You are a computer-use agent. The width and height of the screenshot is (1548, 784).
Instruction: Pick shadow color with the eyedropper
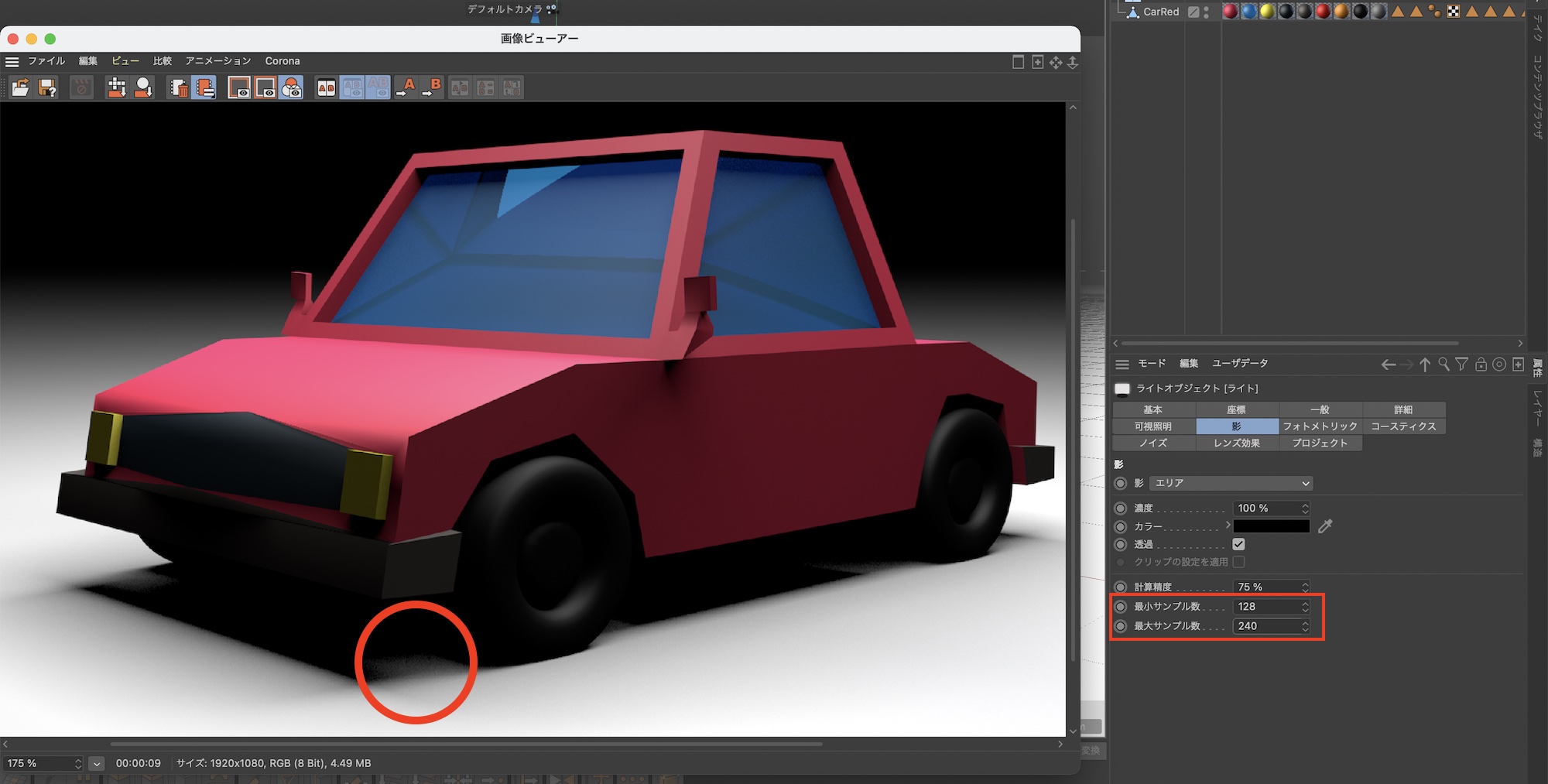[1325, 526]
